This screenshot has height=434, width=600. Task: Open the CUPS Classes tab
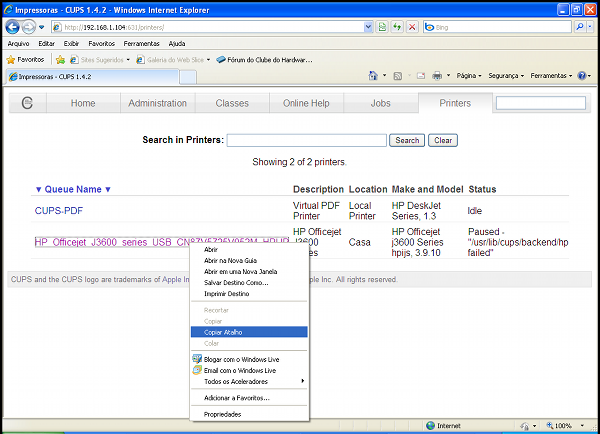click(x=232, y=103)
